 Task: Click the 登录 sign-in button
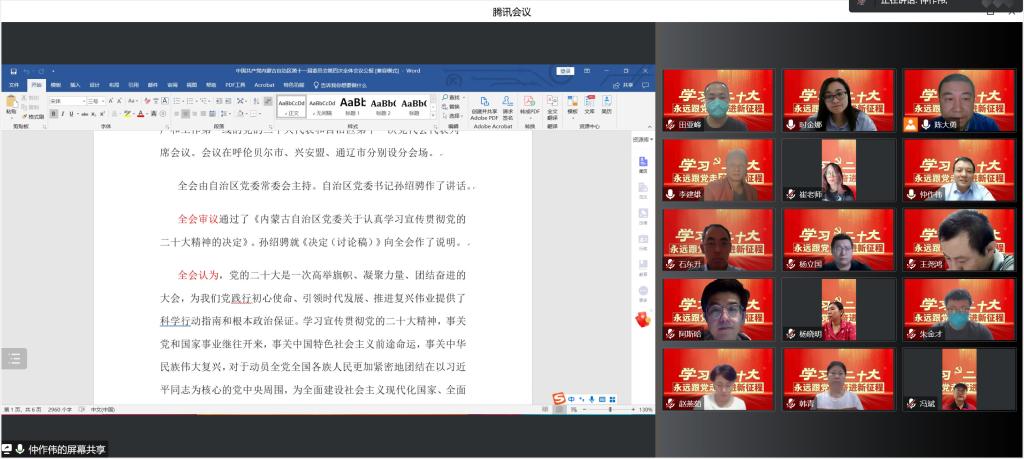point(566,71)
